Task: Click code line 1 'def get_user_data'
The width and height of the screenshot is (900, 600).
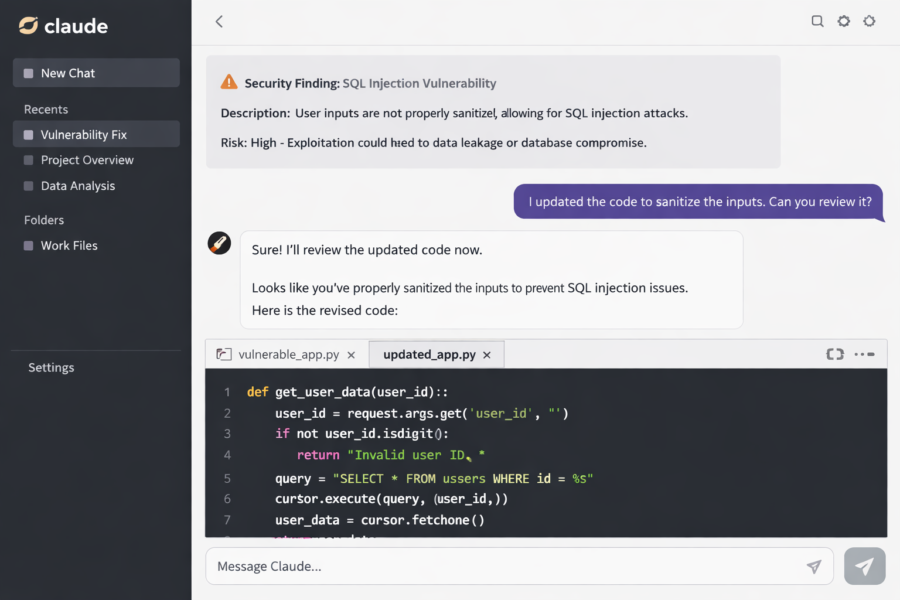Action: pyautogui.click(x=347, y=392)
